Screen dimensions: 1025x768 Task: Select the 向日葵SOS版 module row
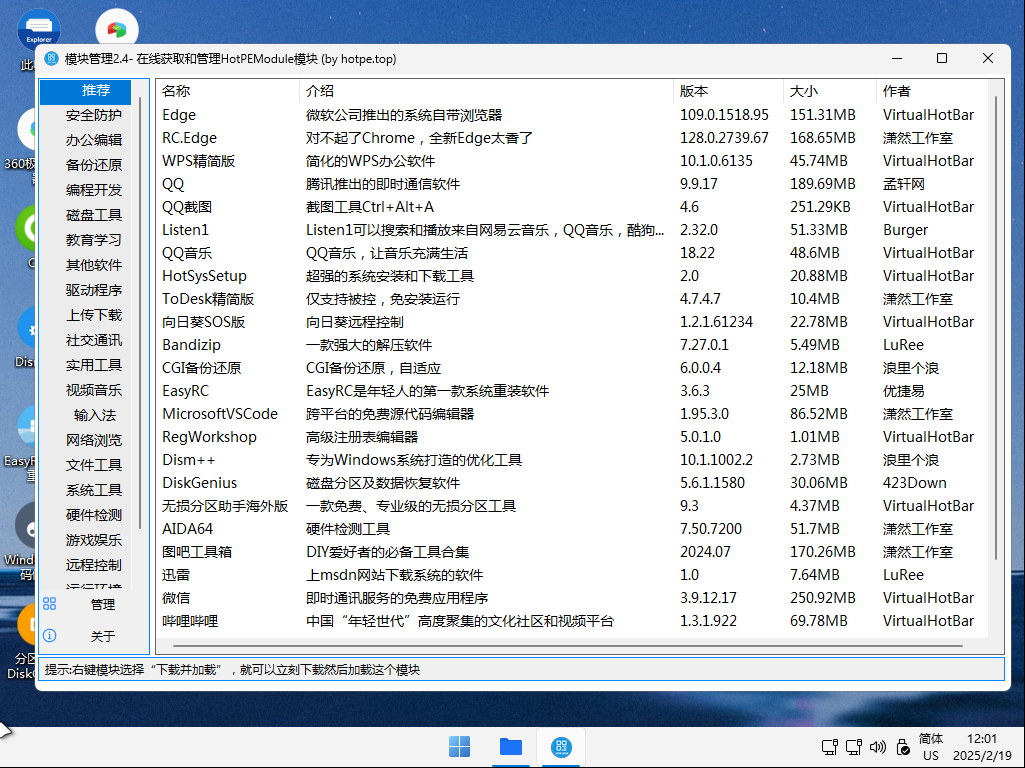click(x=572, y=322)
